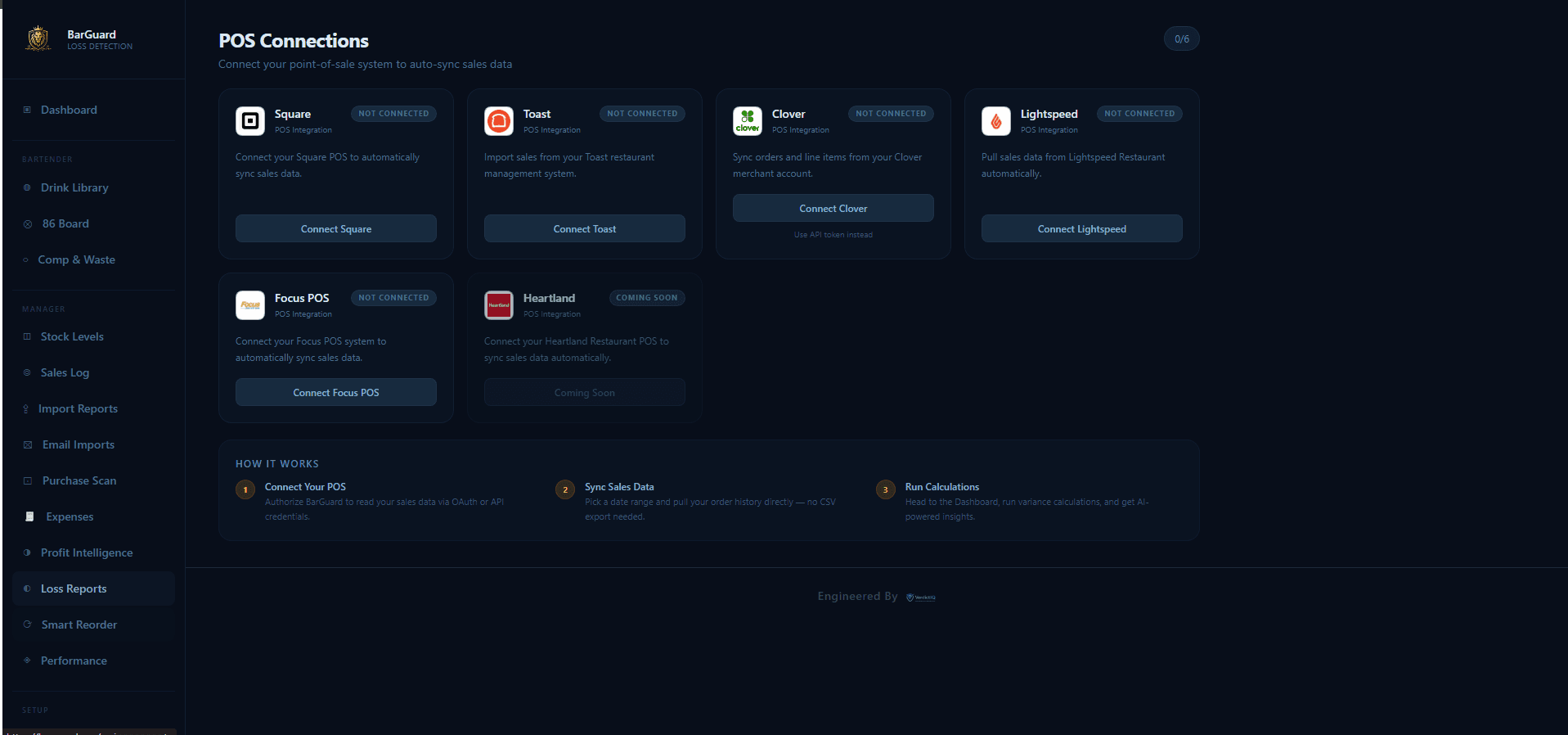This screenshot has height=735, width=1568.
Task: Click the Email Imports envelope icon
Action: point(28,444)
